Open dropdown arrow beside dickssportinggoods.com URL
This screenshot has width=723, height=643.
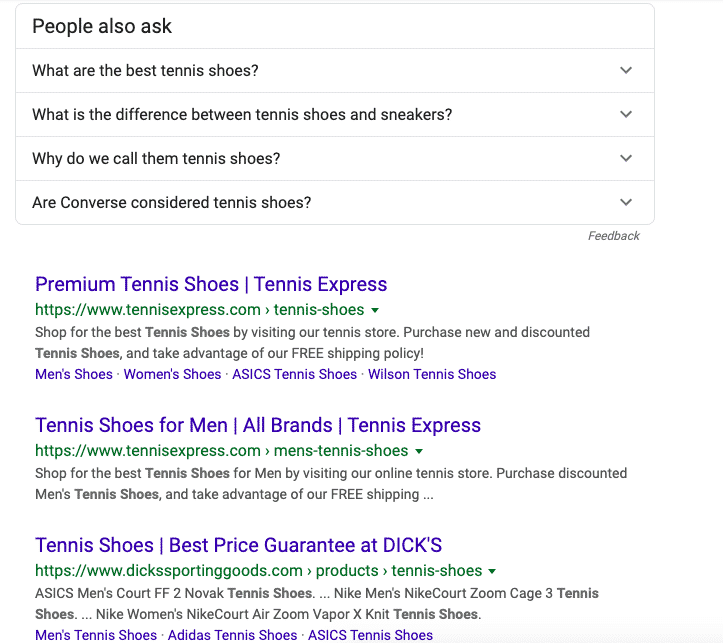[492, 572]
